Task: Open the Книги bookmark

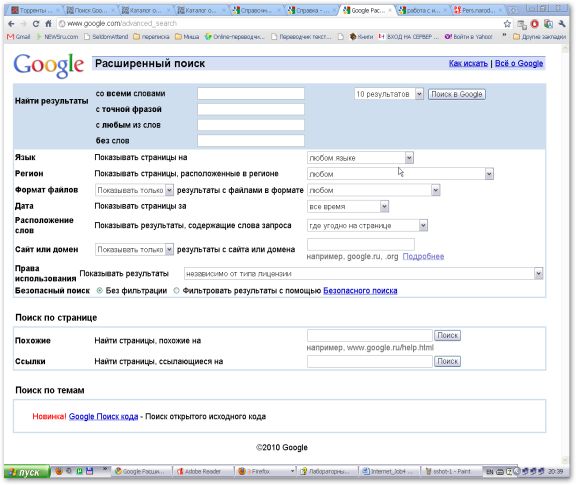Action: pos(361,37)
